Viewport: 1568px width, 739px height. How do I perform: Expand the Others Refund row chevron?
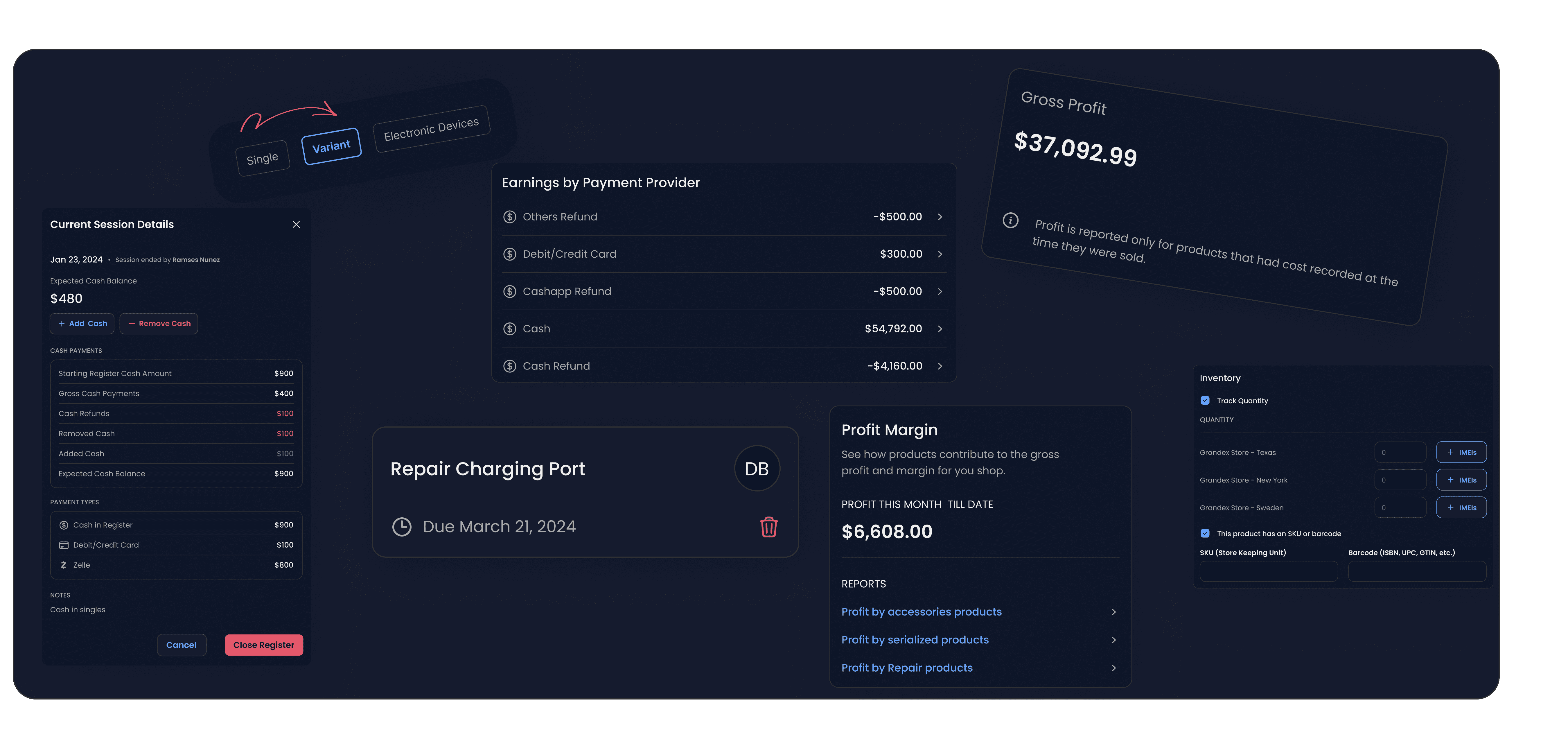click(940, 217)
